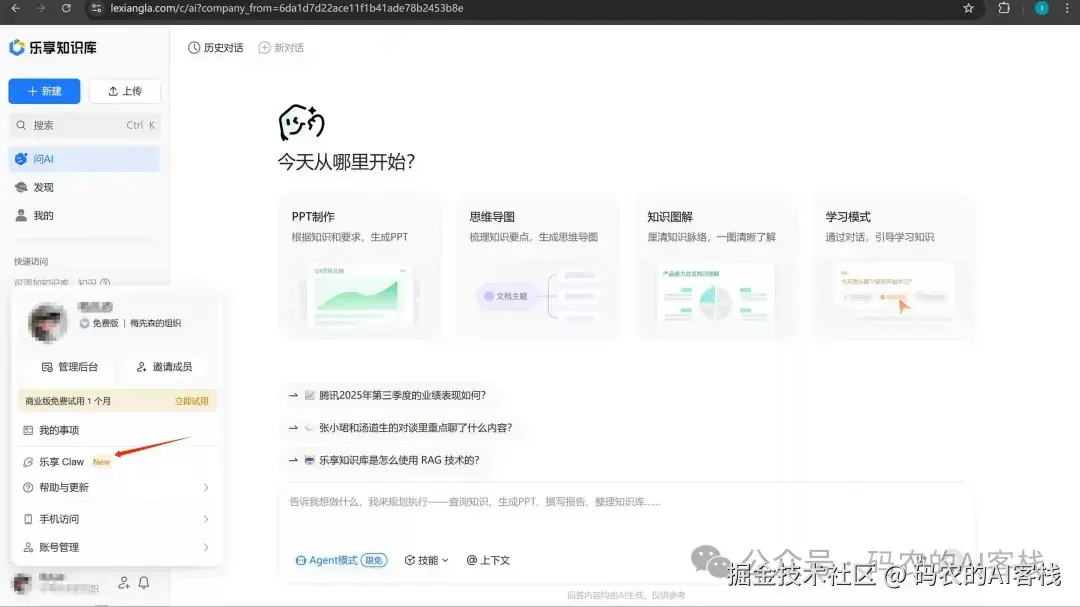Click the profile avatar in the popup

pyautogui.click(x=48, y=322)
